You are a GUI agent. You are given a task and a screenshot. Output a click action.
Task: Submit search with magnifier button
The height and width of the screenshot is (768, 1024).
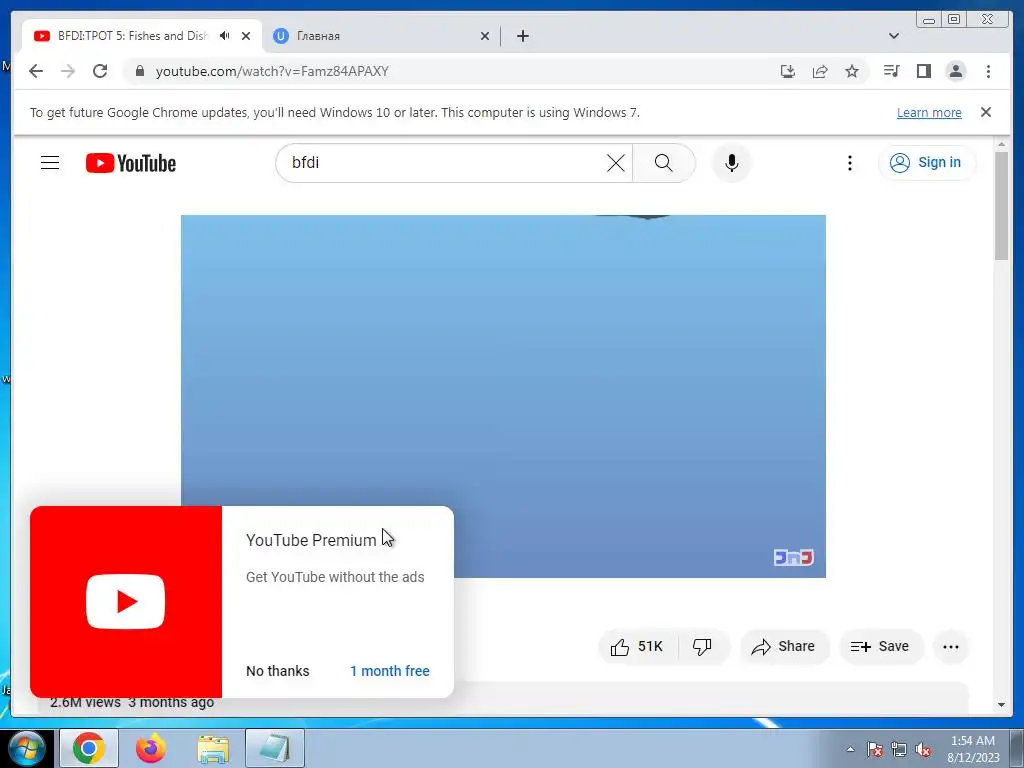pyautogui.click(x=664, y=163)
